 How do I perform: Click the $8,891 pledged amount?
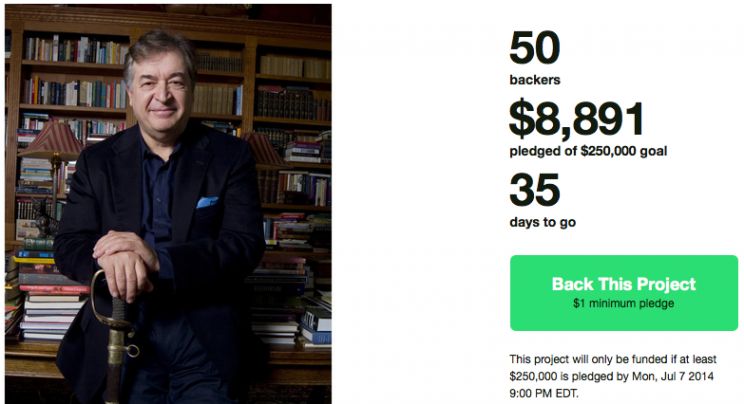tap(577, 118)
